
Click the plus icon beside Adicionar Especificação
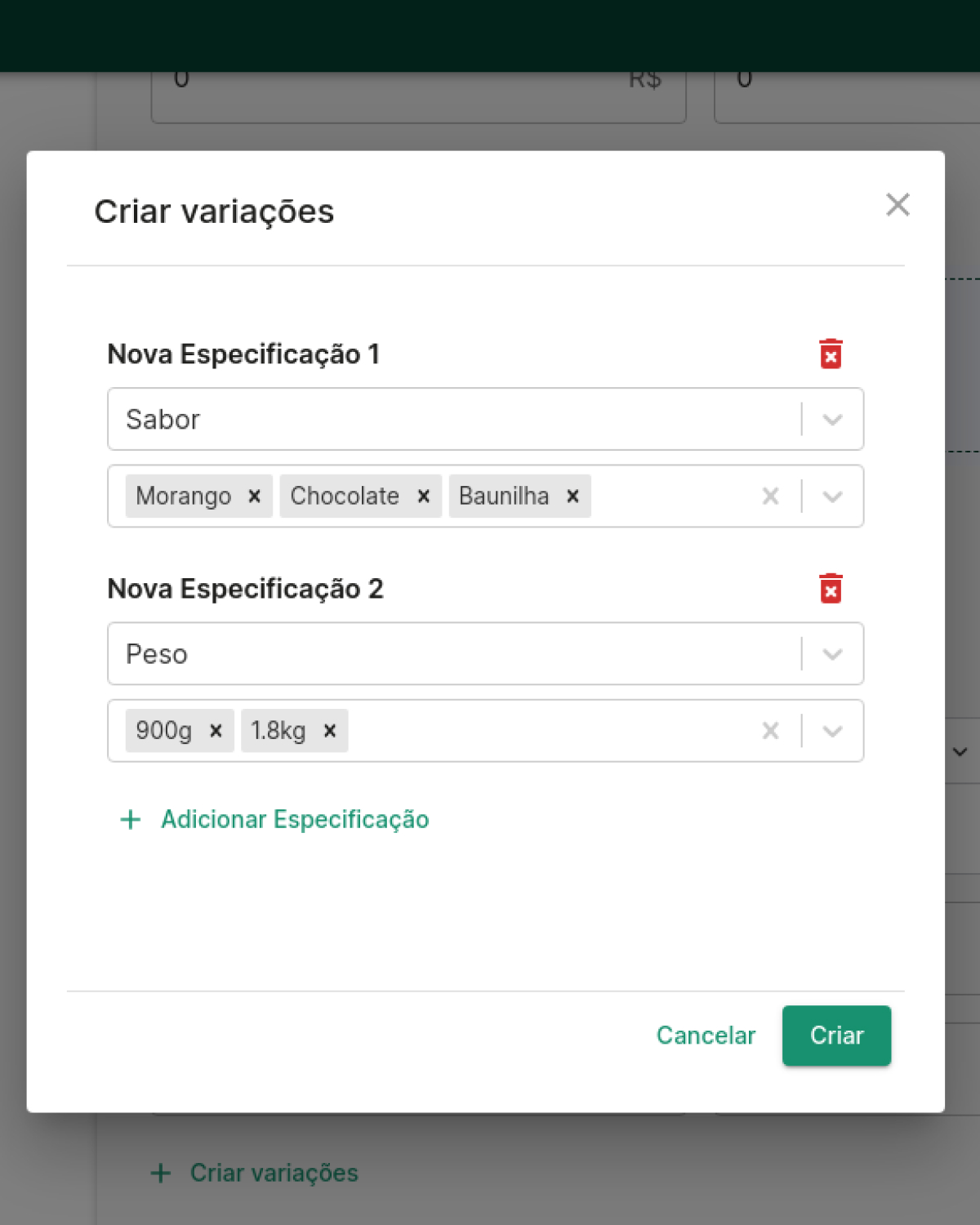tap(131, 819)
